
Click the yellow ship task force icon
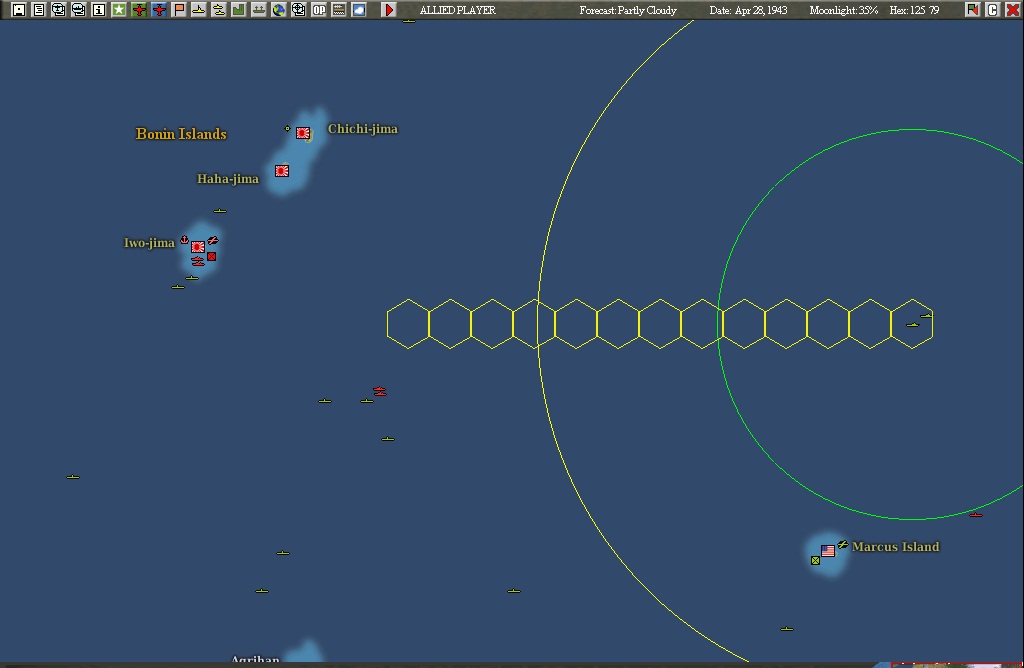[x=199, y=10]
